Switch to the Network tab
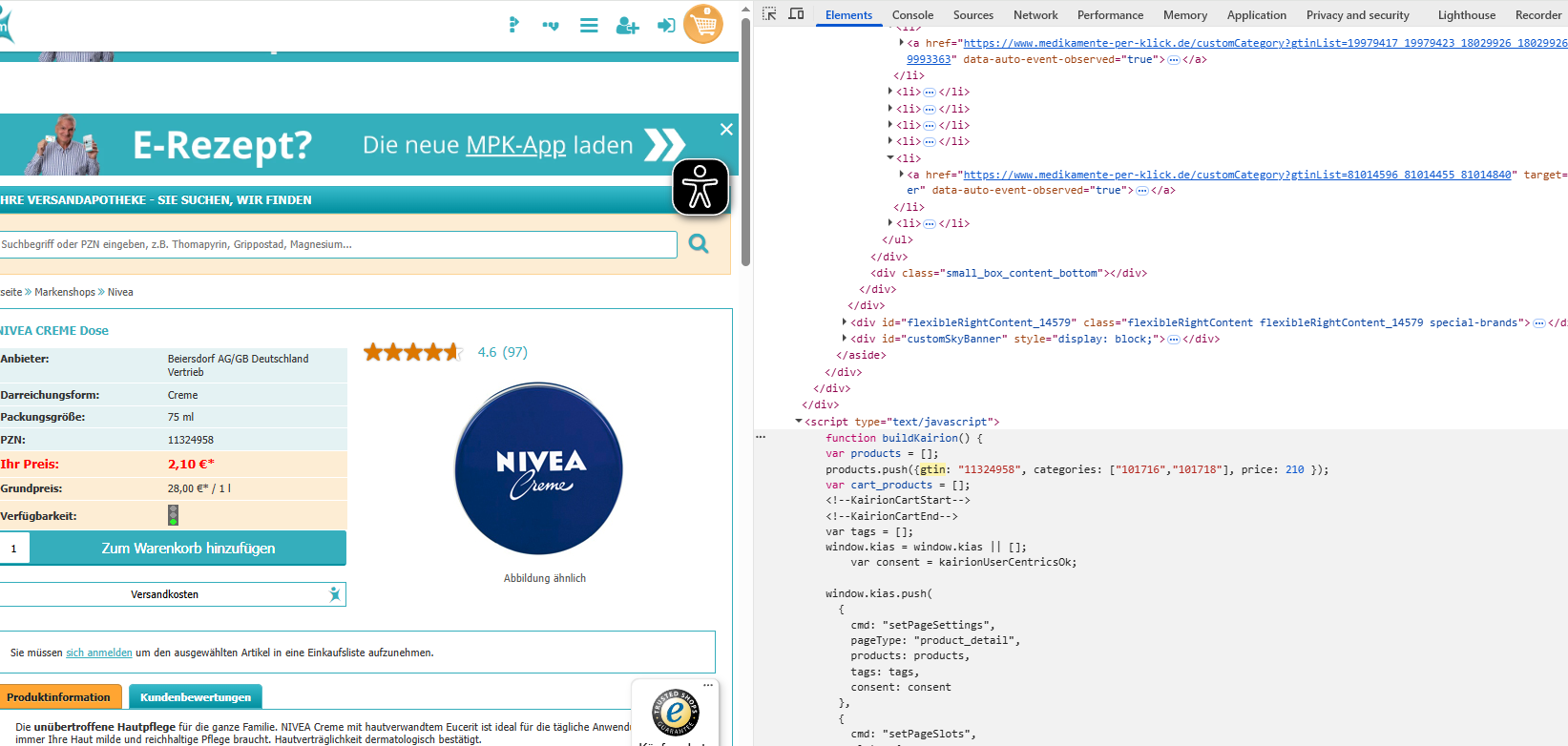This screenshot has width=1568, height=746. [x=1035, y=15]
